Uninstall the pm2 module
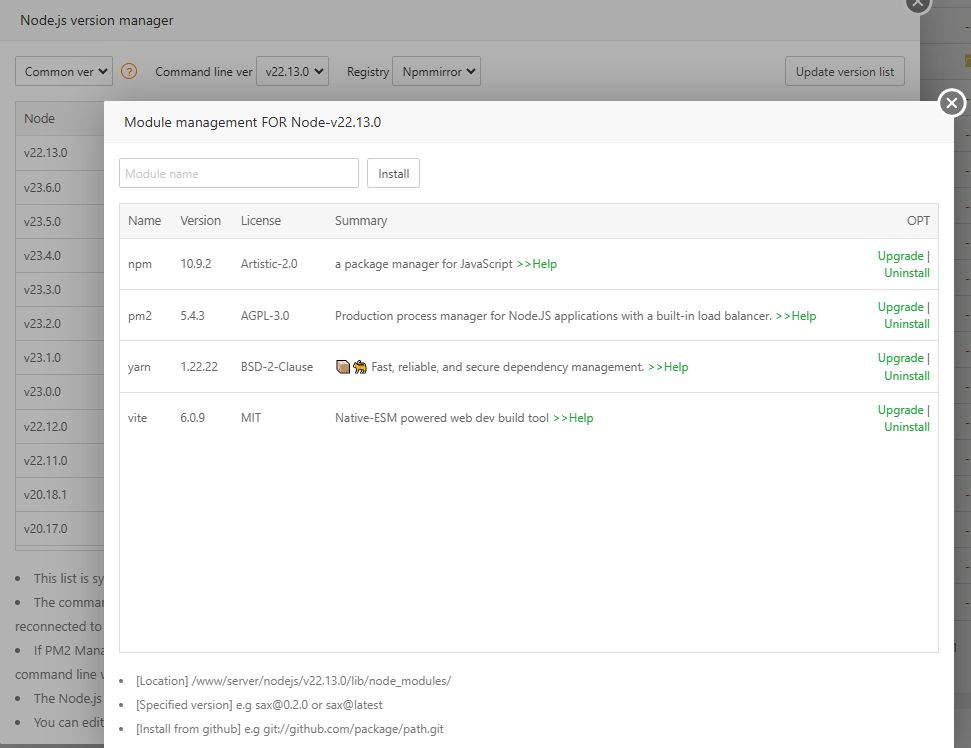The height and width of the screenshot is (748, 971). [906, 324]
